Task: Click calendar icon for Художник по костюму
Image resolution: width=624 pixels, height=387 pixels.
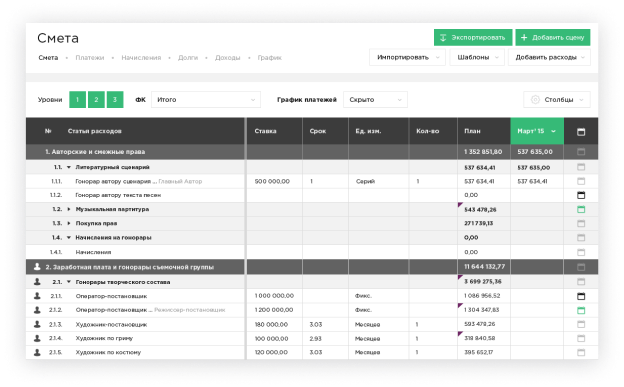Action: (x=581, y=352)
